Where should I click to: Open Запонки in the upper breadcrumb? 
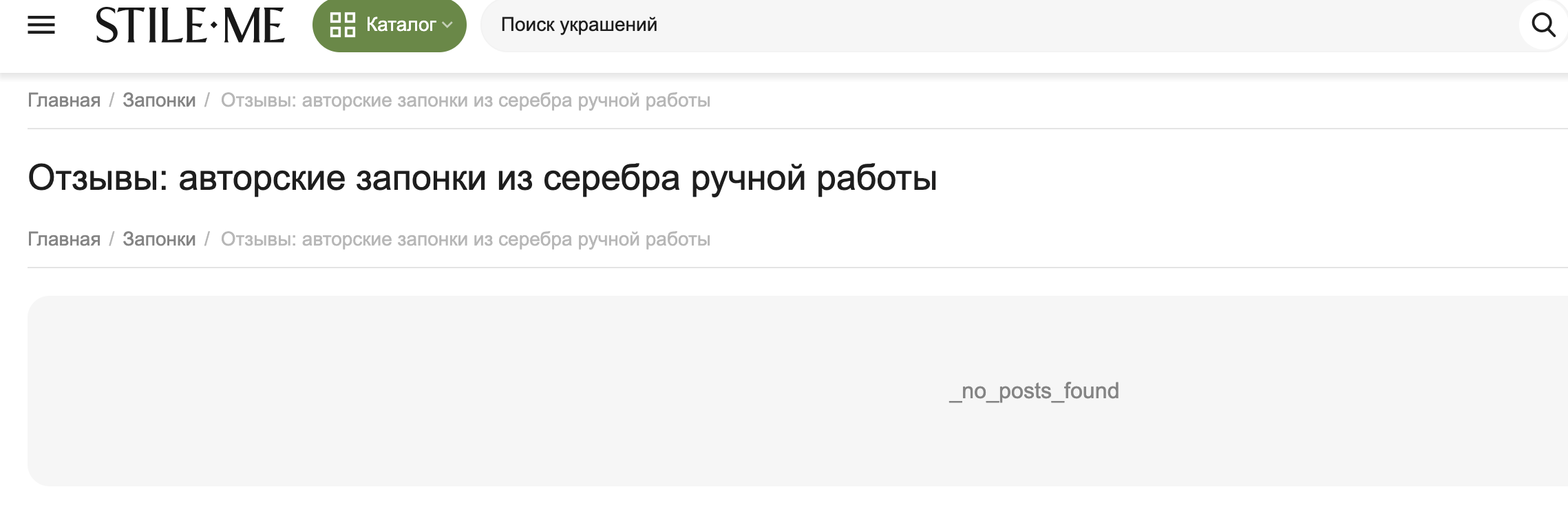click(x=159, y=100)
